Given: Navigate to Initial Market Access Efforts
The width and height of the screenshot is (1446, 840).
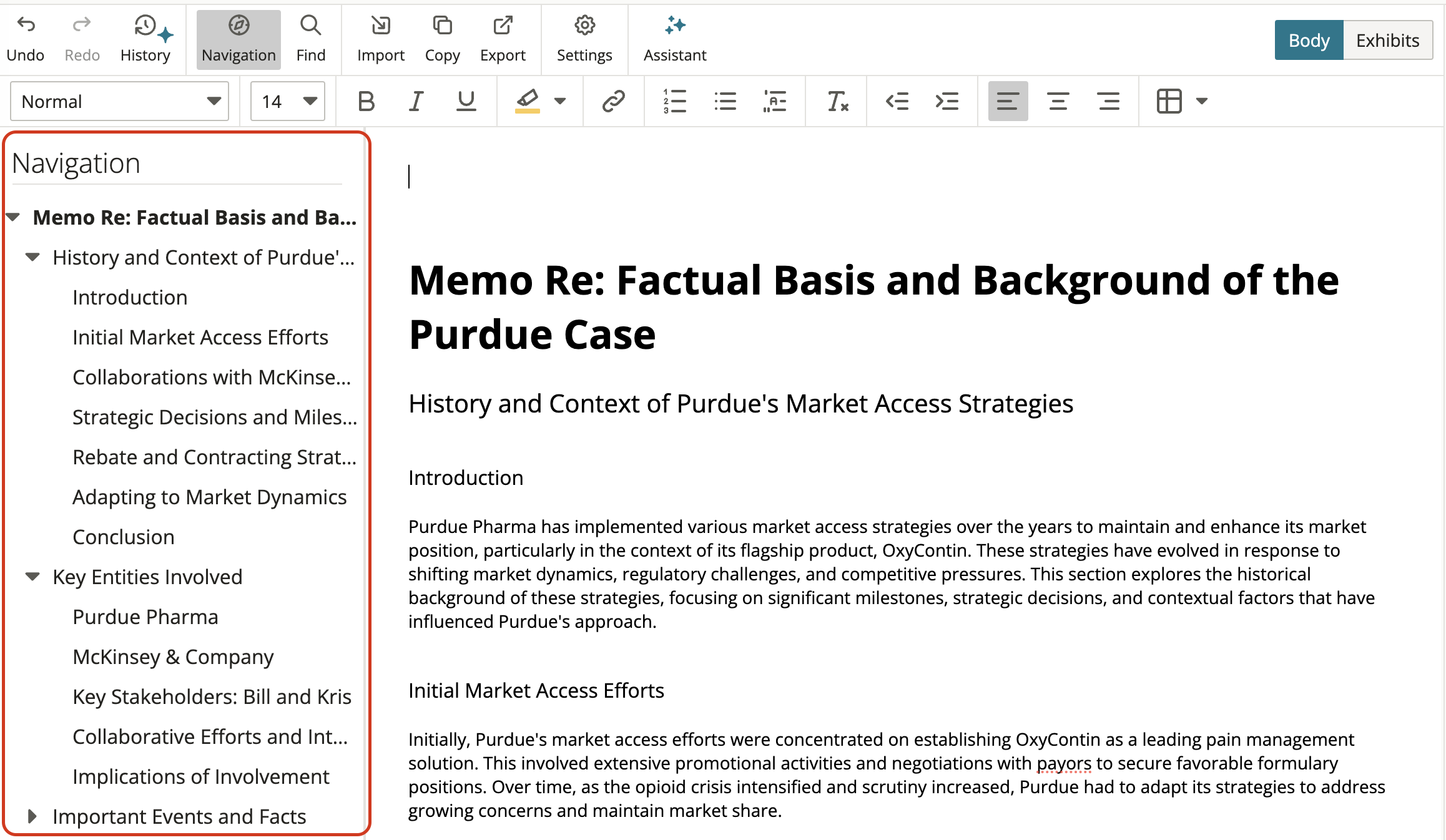Looking at the screenshot, I should (200, 337).
